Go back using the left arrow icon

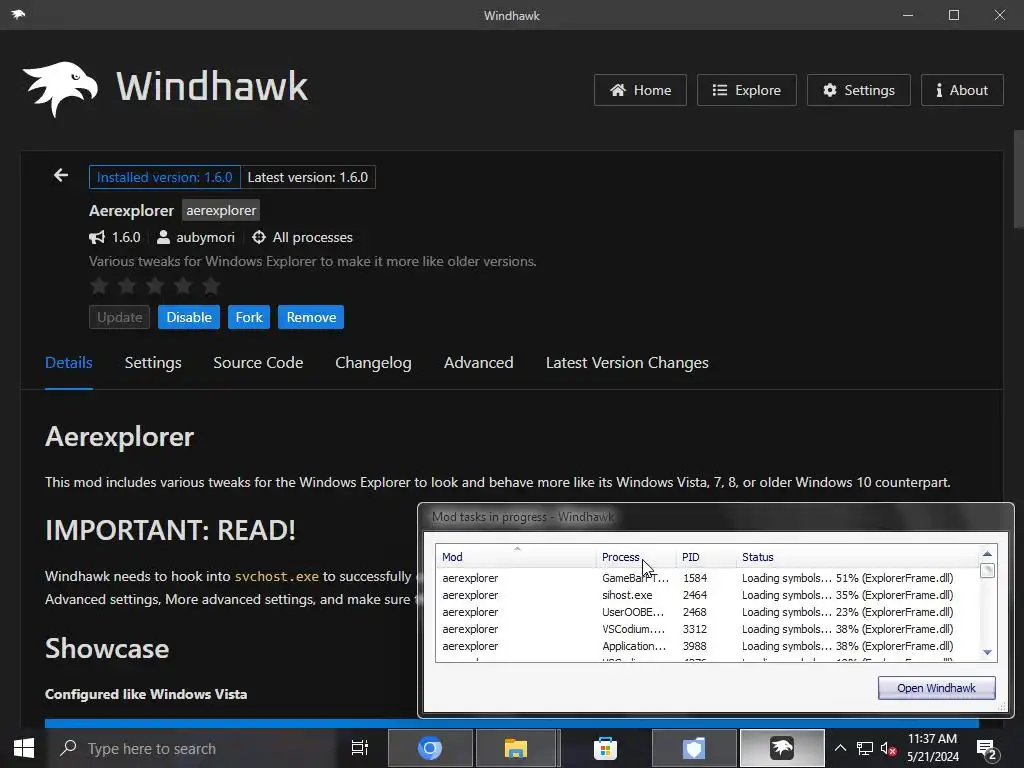click(x=61, y=176)
